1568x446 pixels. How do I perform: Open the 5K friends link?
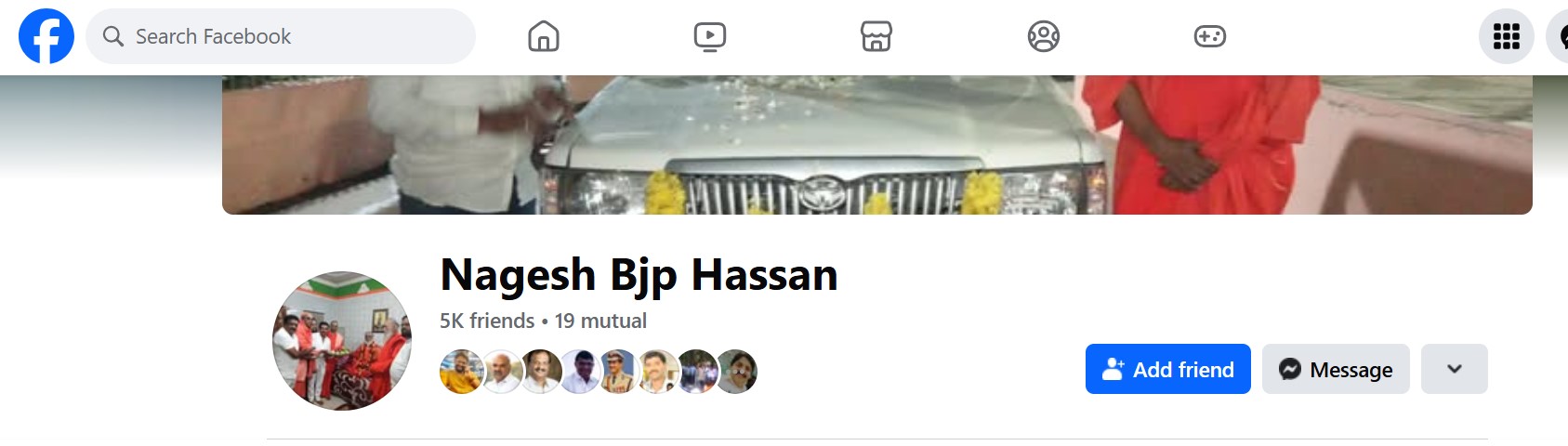487,321
